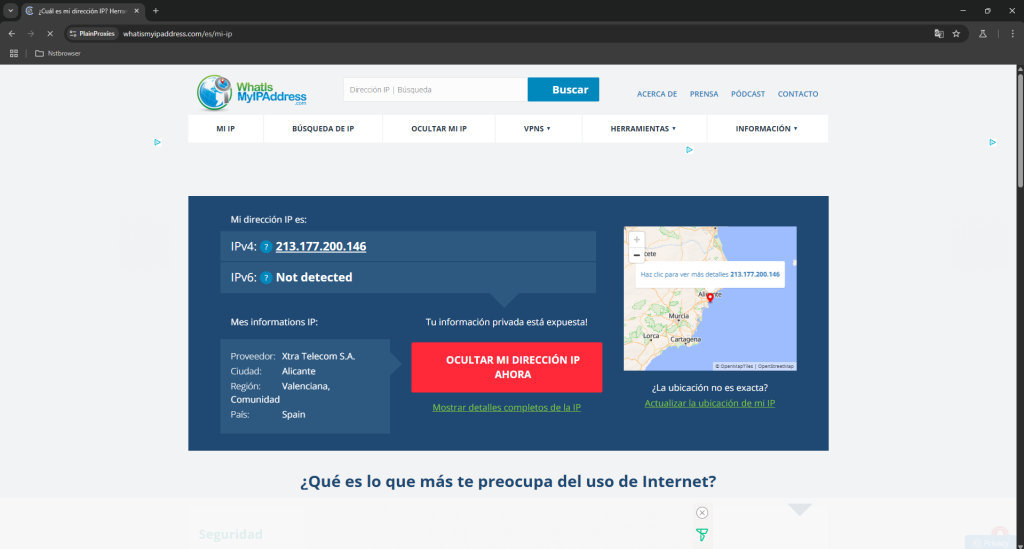Viewport: 1024px width, 549px height.
Task: Open a new tab with plus button
Action: [x=155, y=10]
